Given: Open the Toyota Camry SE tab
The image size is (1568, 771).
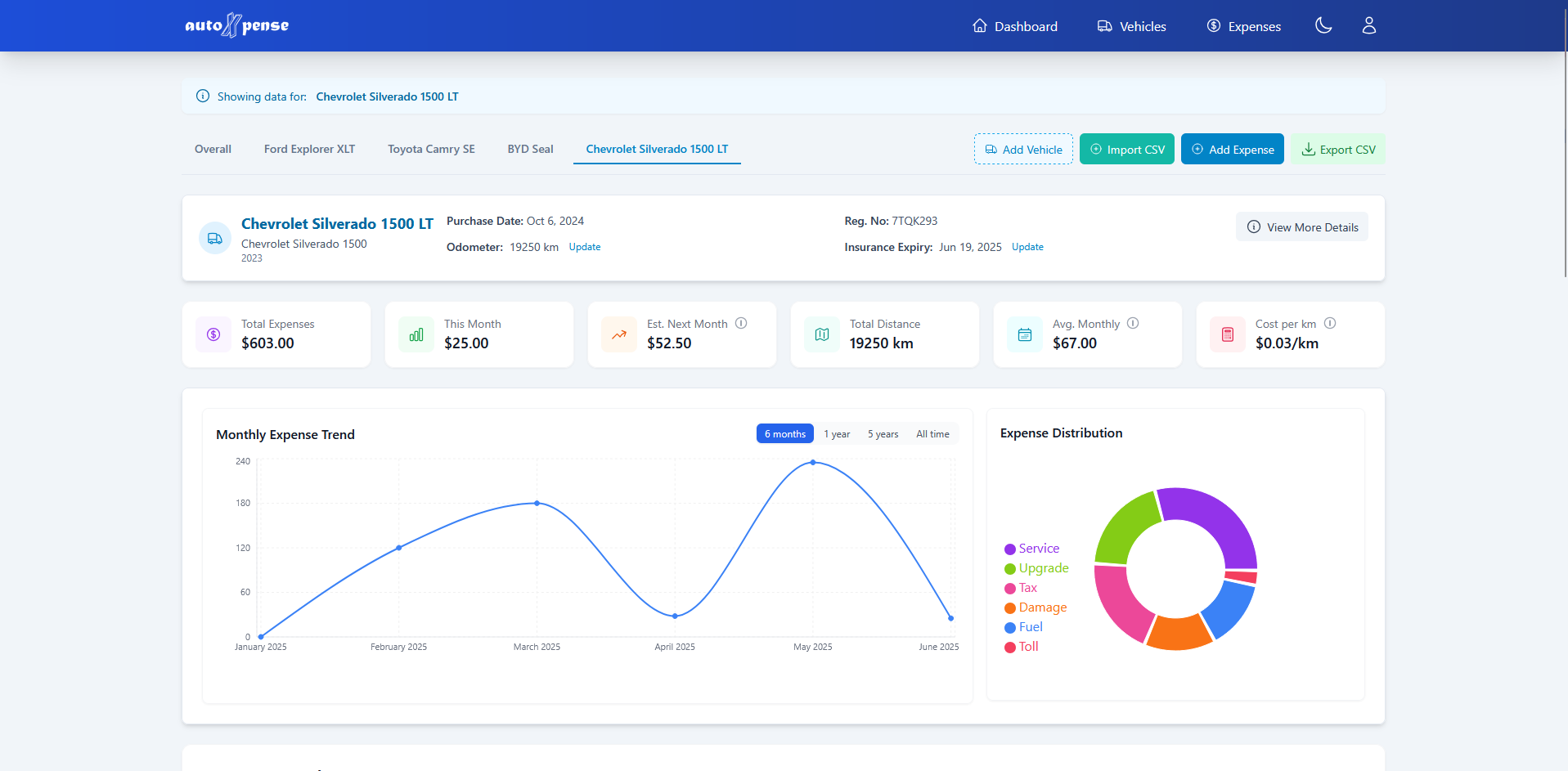Looking at the screenshot, I should pyautogui.click(x=431, y=149).
